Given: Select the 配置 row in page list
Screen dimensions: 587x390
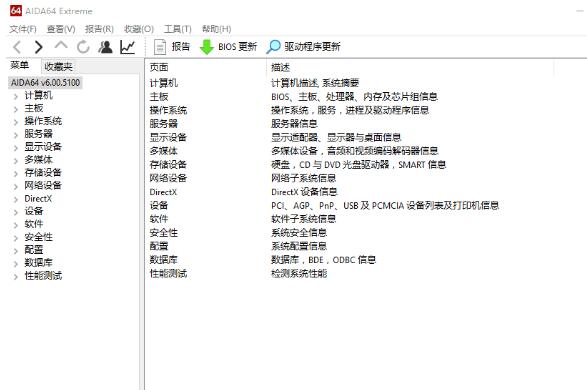Looking at the screenshot, I should [x=159, y=246].
